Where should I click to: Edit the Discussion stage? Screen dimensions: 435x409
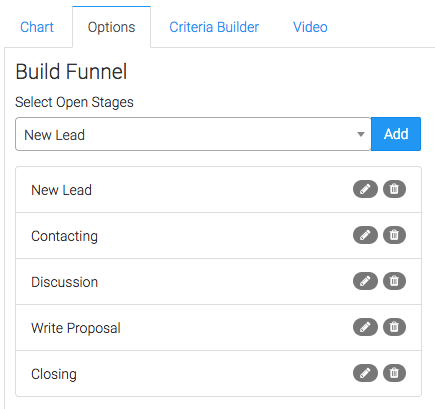point(365,281)
